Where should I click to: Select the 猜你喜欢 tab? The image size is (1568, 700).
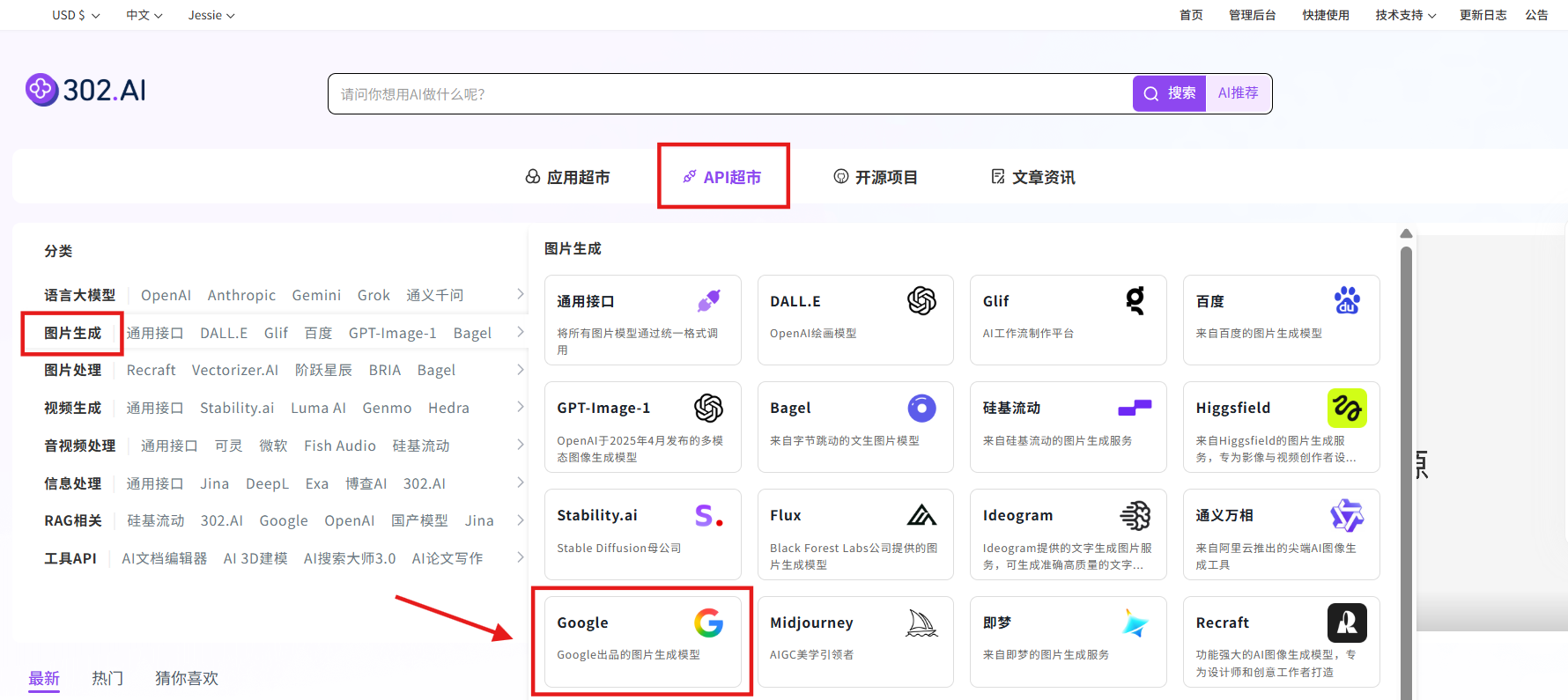click(187, 678)
